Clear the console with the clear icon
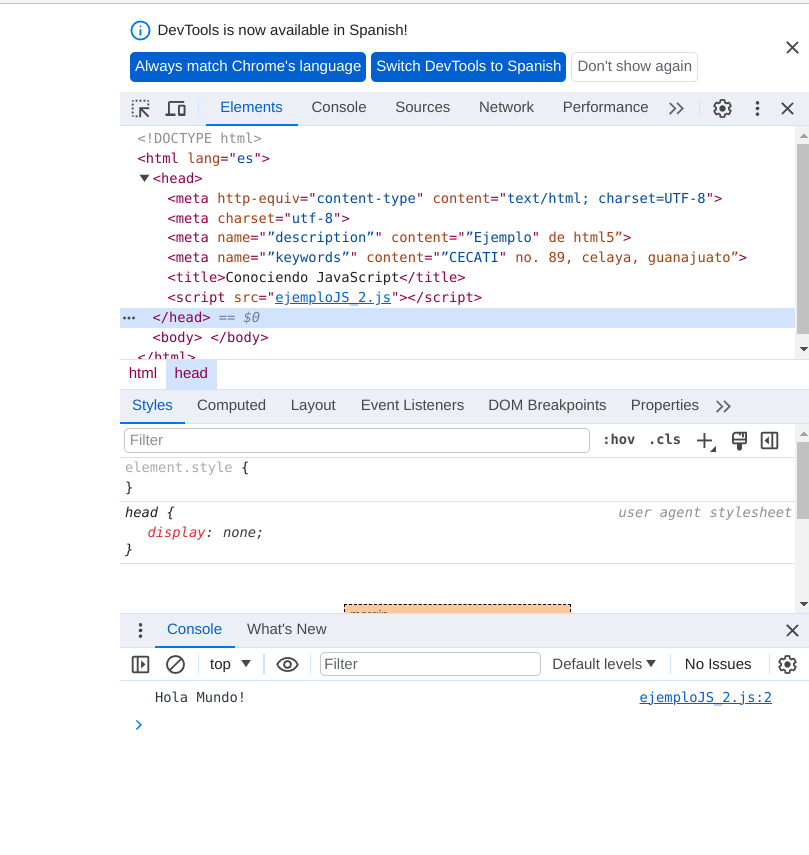 [x=175, y=664]
